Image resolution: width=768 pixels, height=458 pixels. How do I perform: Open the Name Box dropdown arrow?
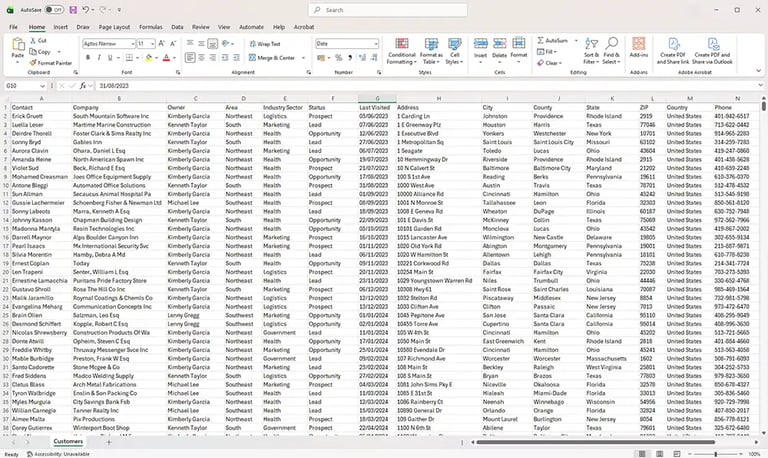[43, 86]
